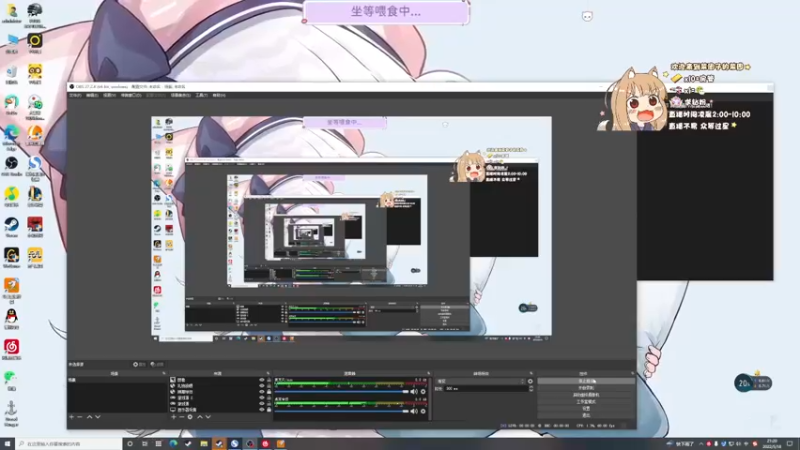Click the Exit button in Controls
800x450 pixels.
click(x=586, y=415)
